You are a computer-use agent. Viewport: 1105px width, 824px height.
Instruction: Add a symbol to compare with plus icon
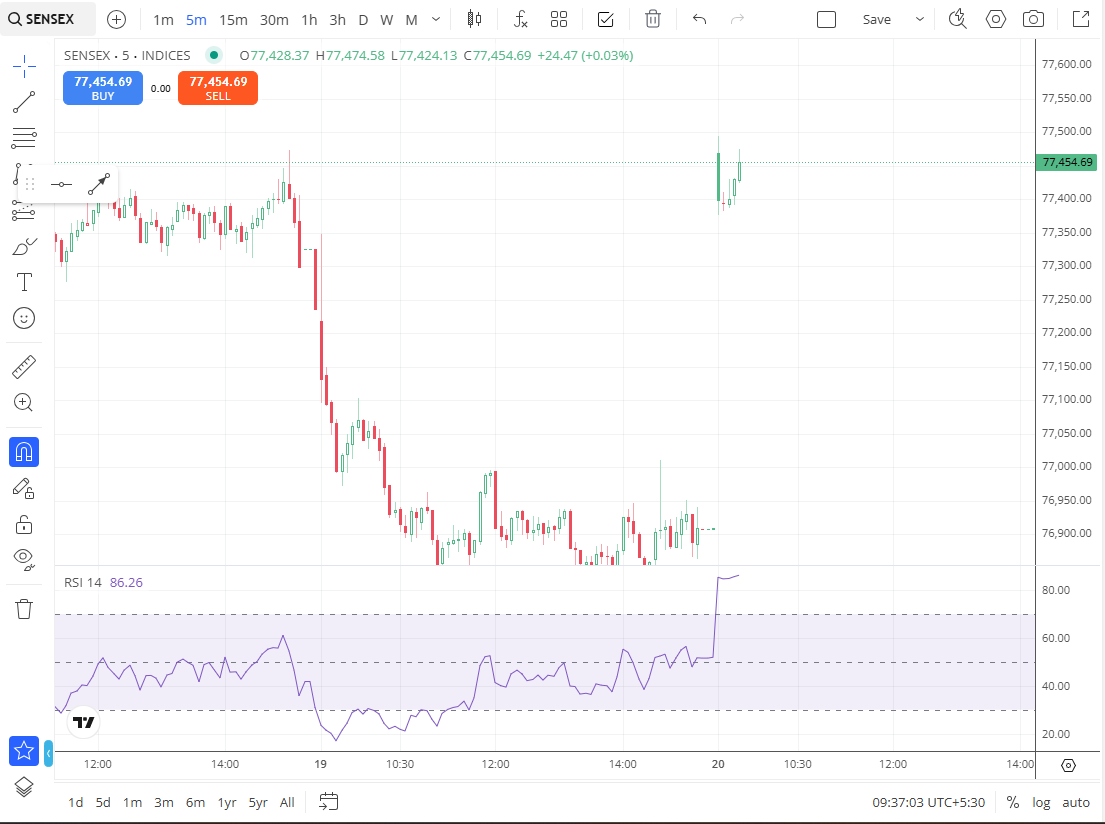coord(116,20)
